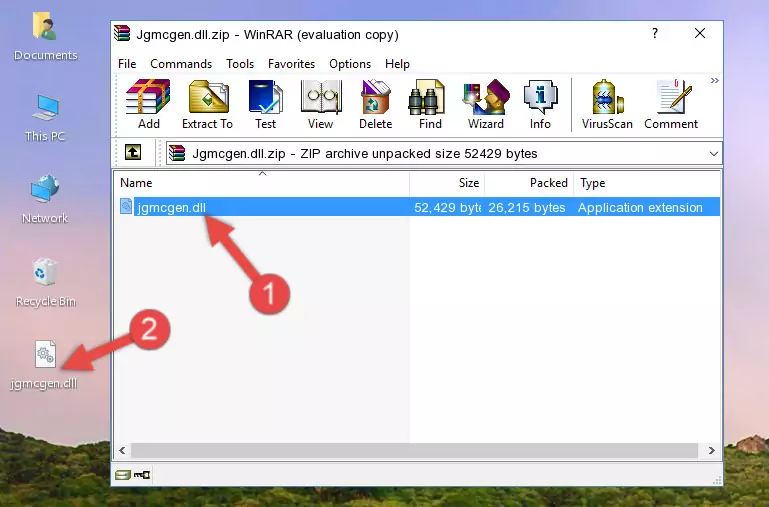
Task: Click the horizontal scrollbar left arrow
Action: 123,450
